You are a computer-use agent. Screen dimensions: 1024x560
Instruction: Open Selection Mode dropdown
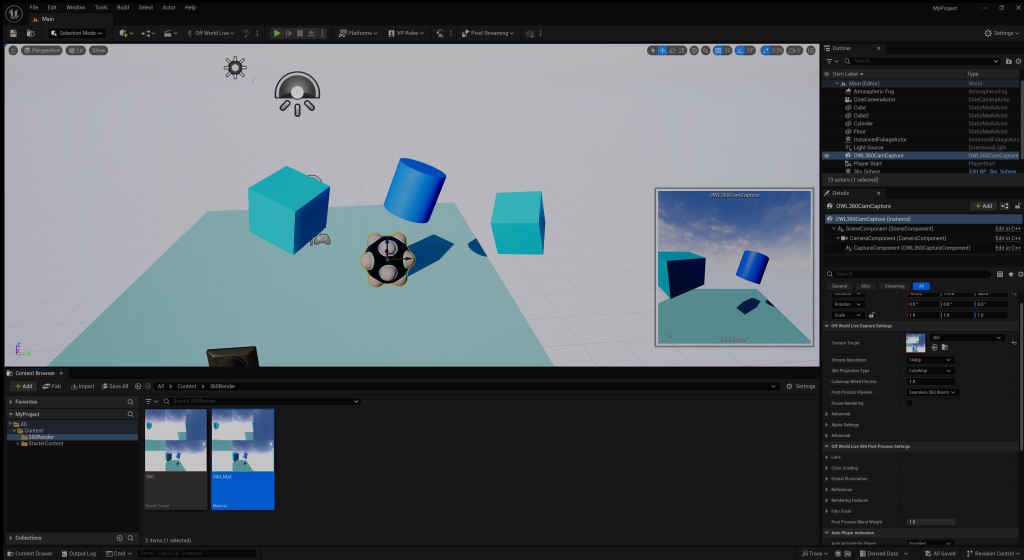(x=76, y=33)
